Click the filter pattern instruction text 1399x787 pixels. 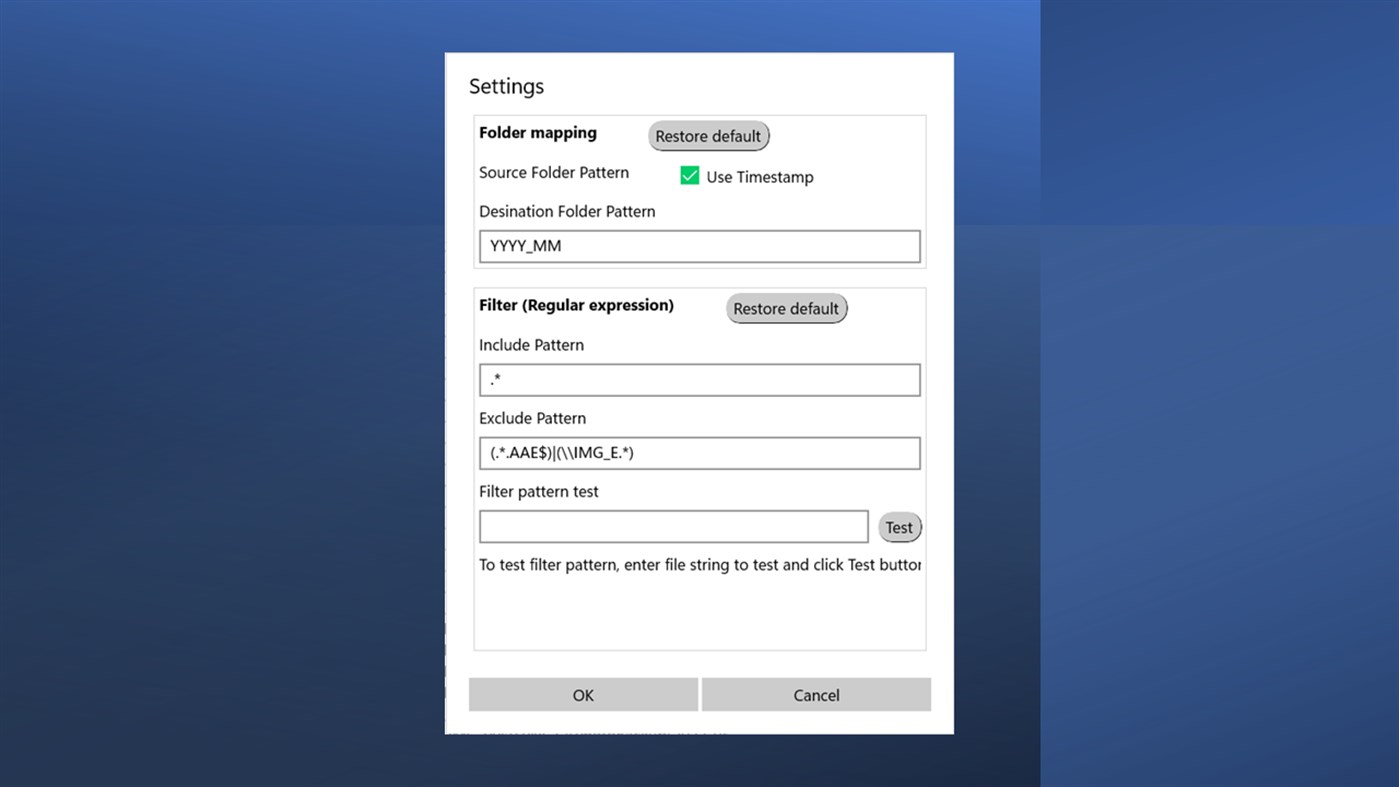pyautogui.click(x=699, y=564)
